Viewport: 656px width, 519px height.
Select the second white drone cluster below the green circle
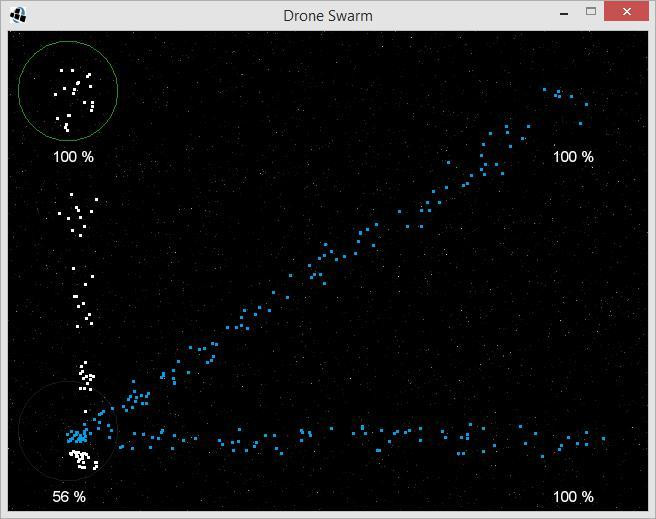tap(78, 215)
